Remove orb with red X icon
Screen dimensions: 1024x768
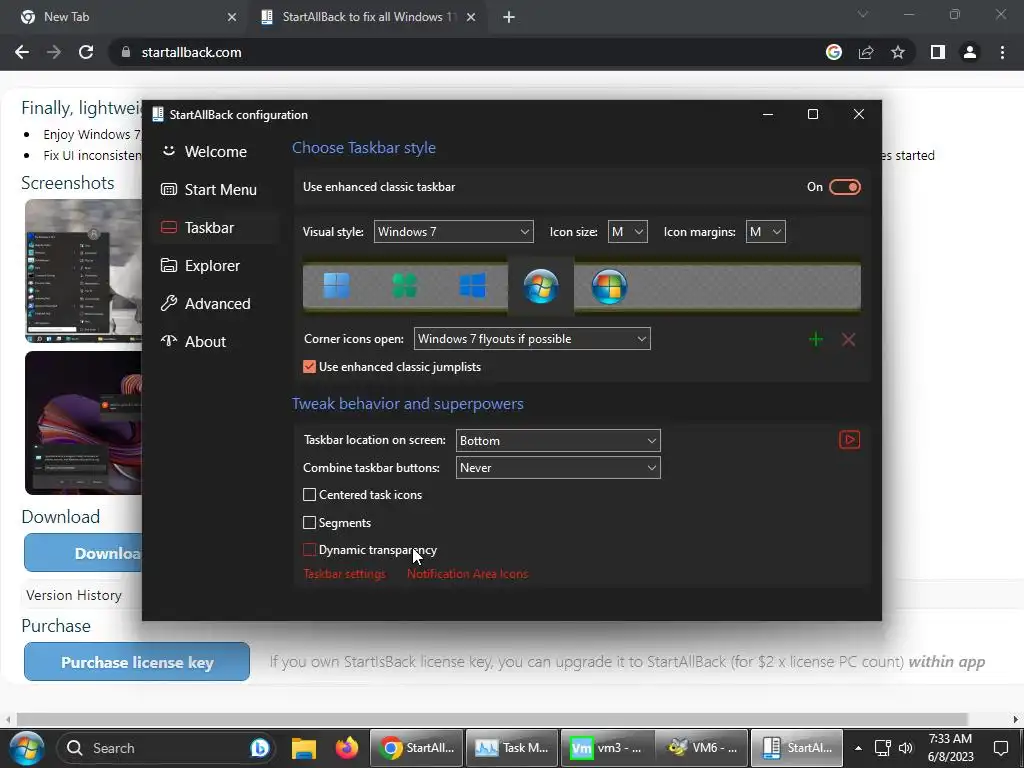[848, 339]
